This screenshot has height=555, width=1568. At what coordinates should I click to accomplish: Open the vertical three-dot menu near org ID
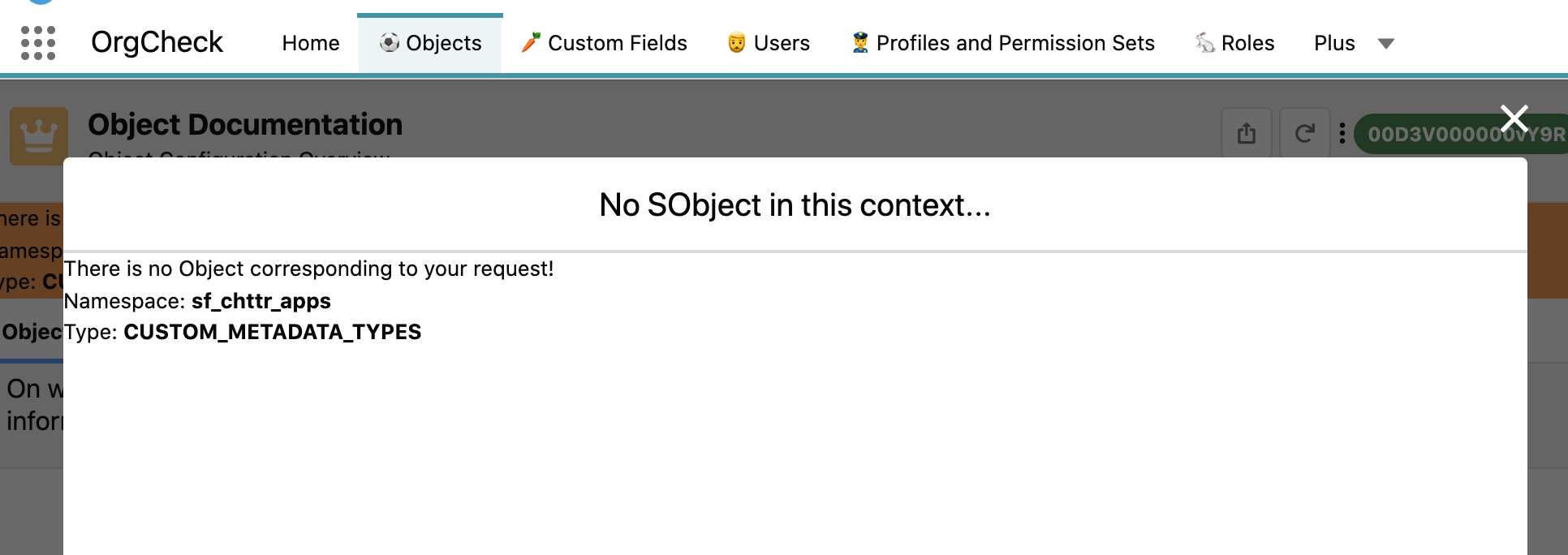[1343, 132]
